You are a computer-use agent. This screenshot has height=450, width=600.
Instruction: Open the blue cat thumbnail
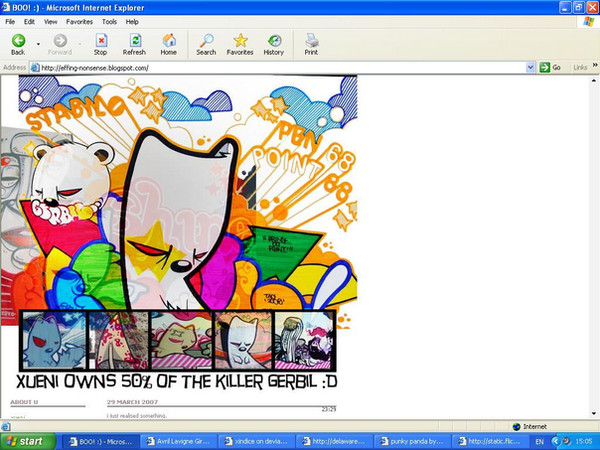click(54, 340)
